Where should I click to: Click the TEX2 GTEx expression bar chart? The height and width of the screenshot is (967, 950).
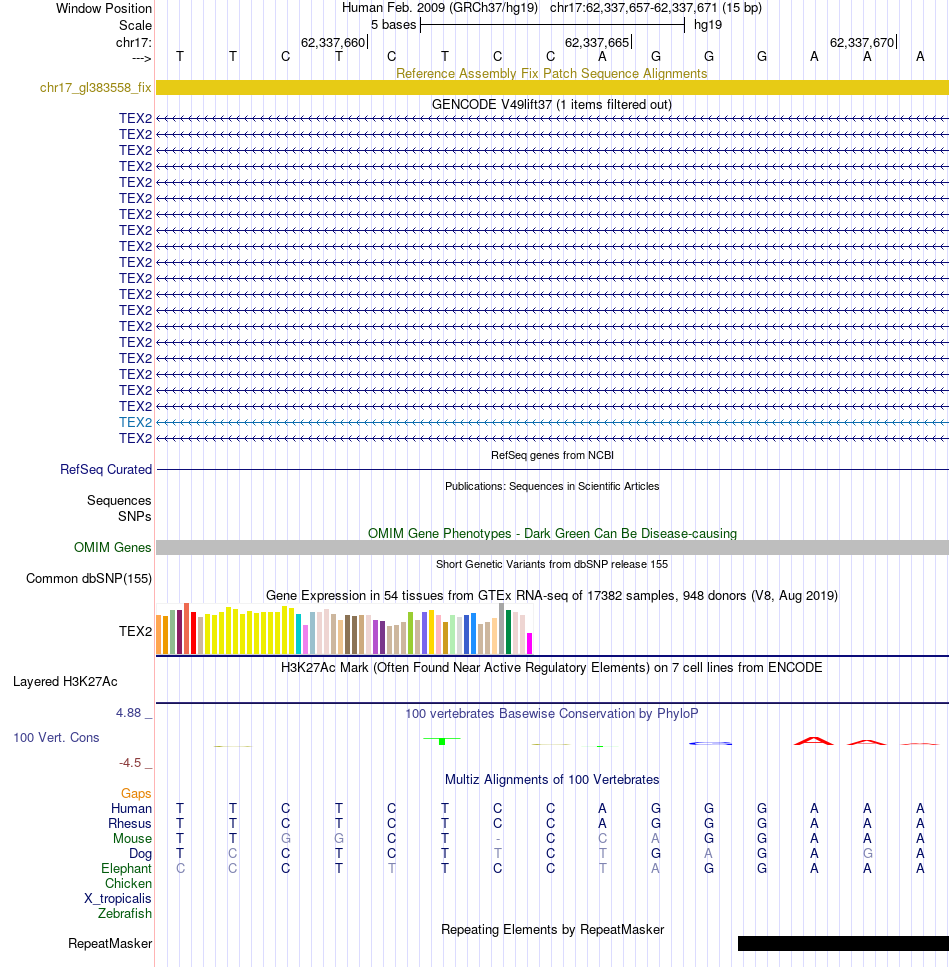(344, 628)
